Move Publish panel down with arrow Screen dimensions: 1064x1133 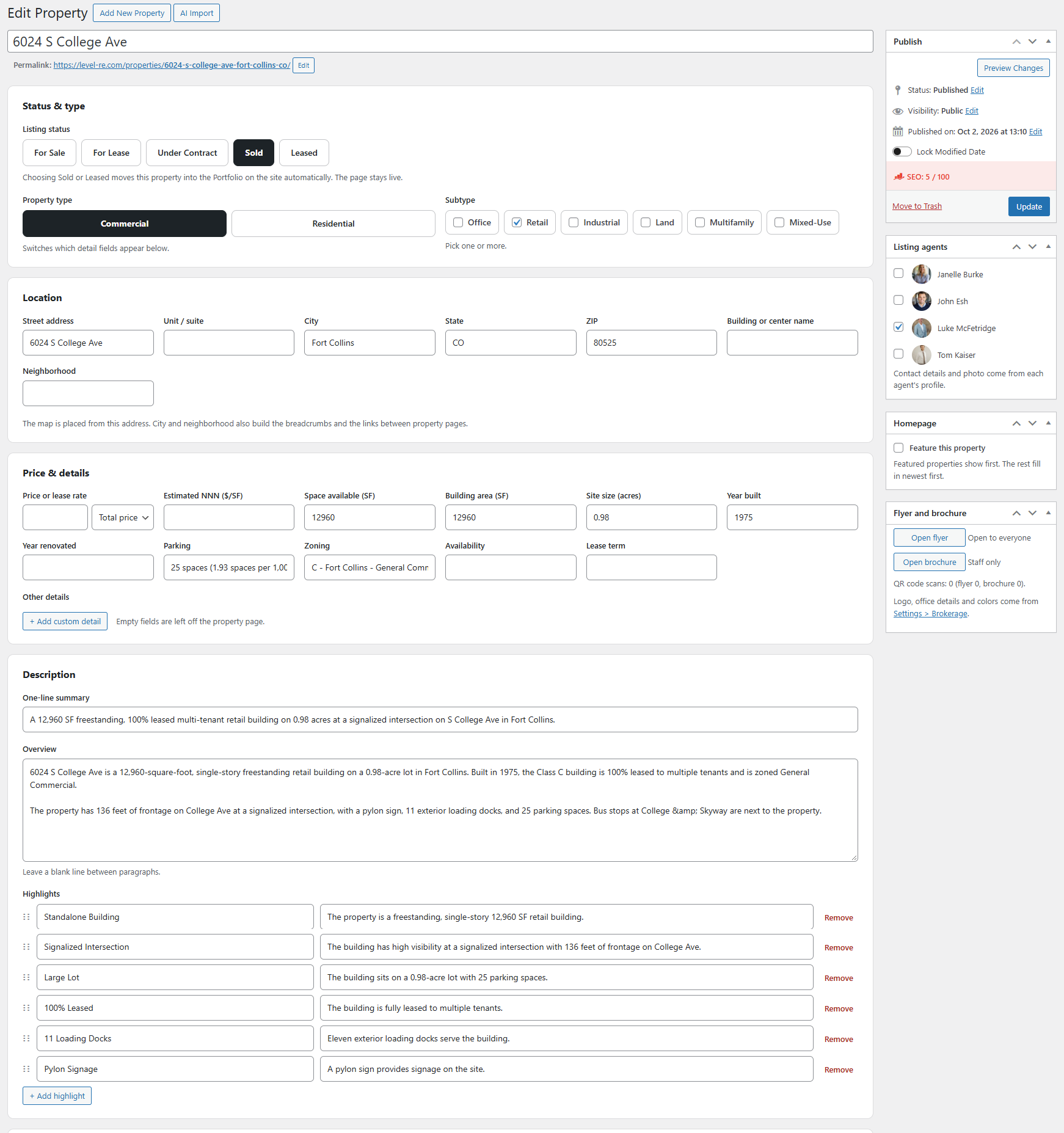(1032, 42)
